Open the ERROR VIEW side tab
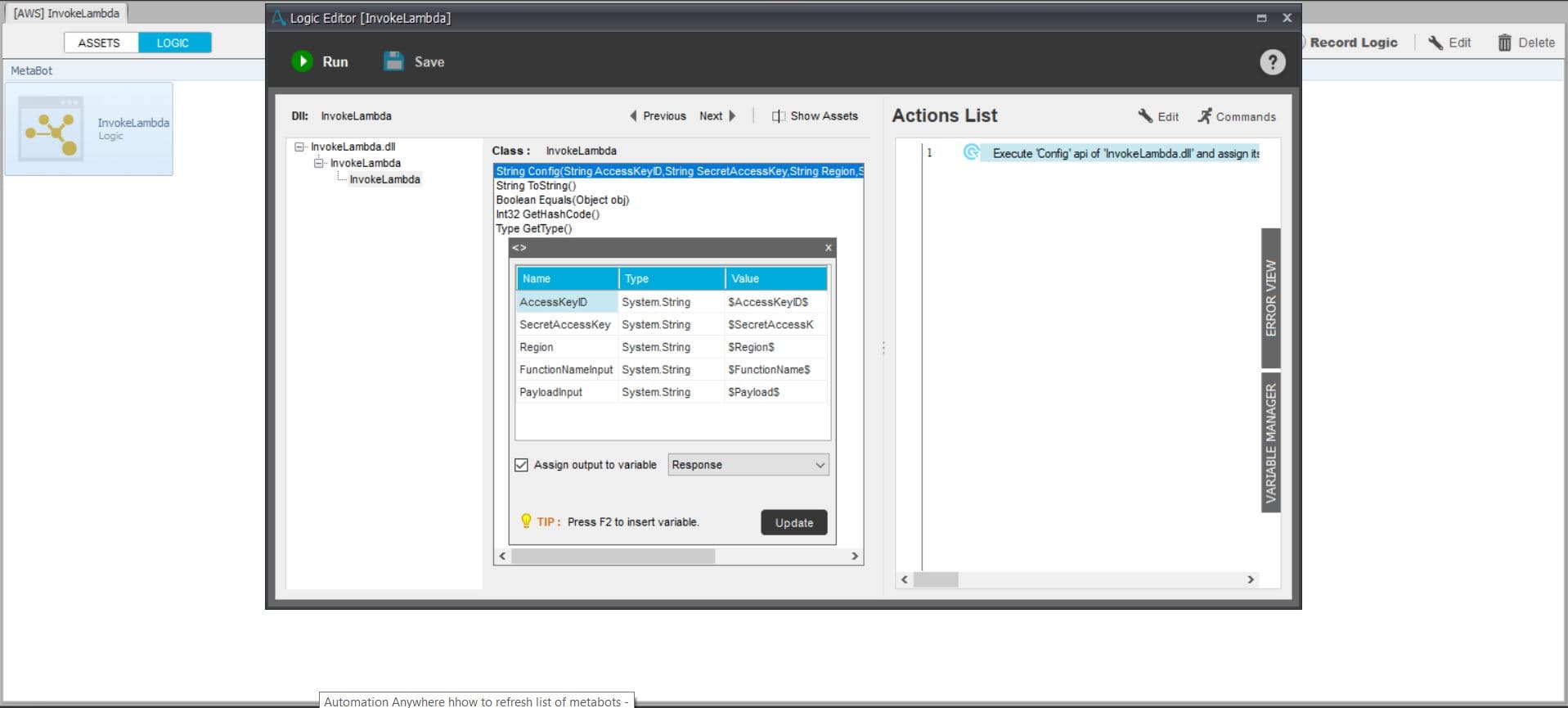 click(x=1270, y=298)
